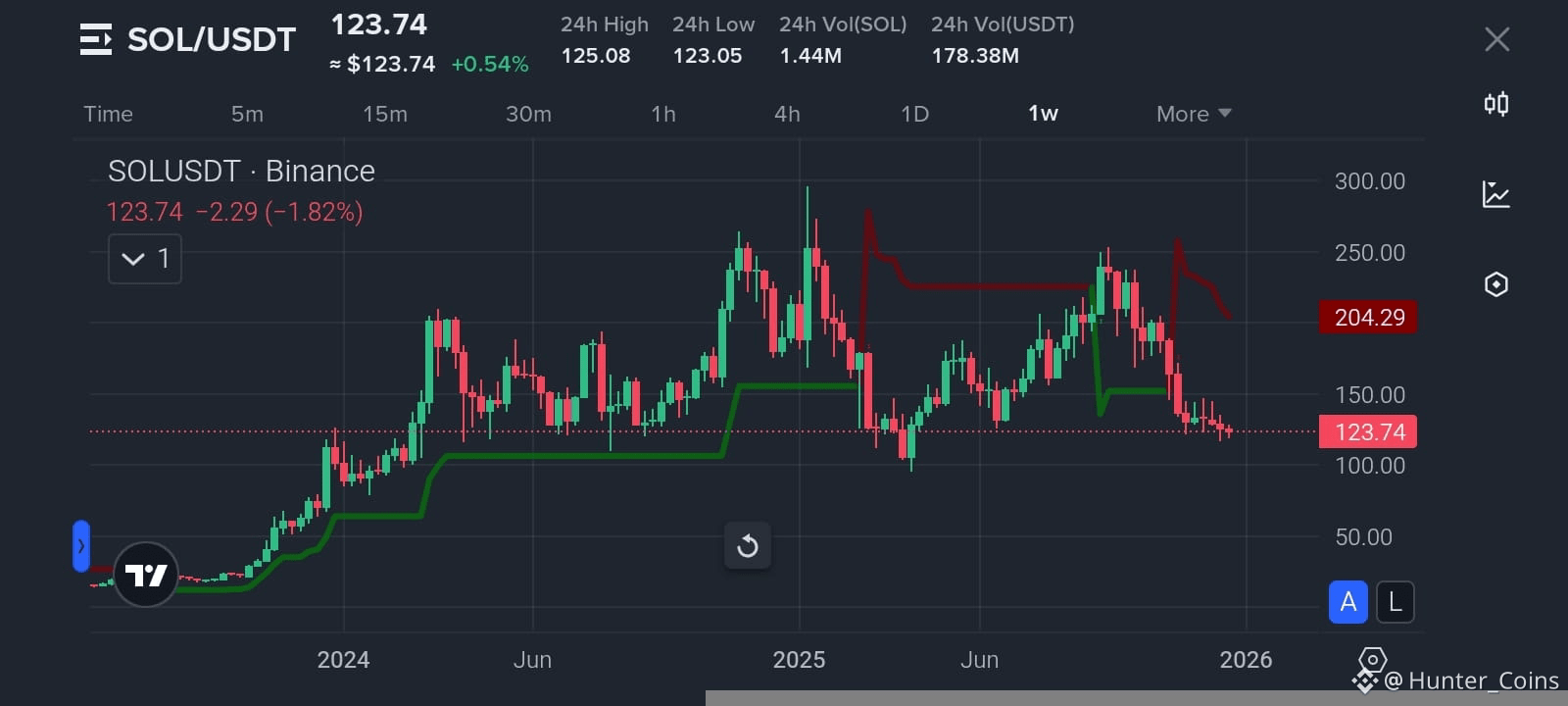Click the SOLUSDT · Binance chart legend
1568x706 pixels.
[241, 171]
